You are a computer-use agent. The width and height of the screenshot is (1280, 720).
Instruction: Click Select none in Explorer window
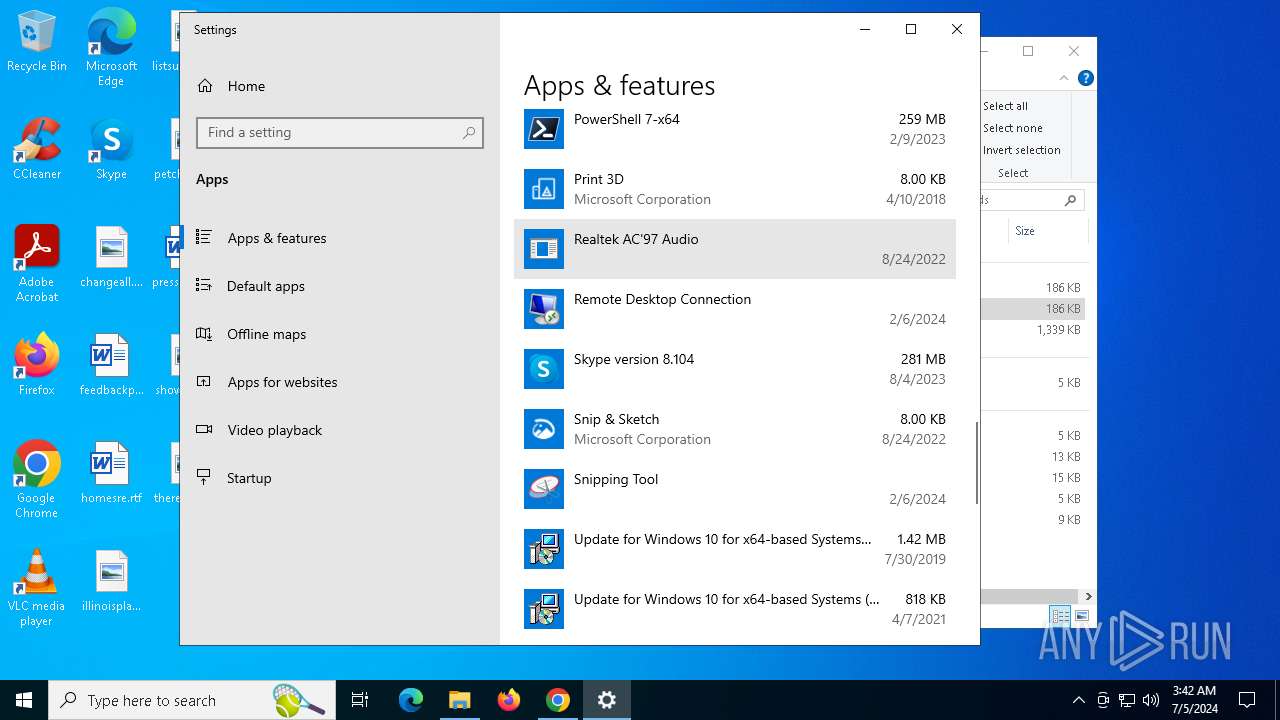pos(1012,128)
